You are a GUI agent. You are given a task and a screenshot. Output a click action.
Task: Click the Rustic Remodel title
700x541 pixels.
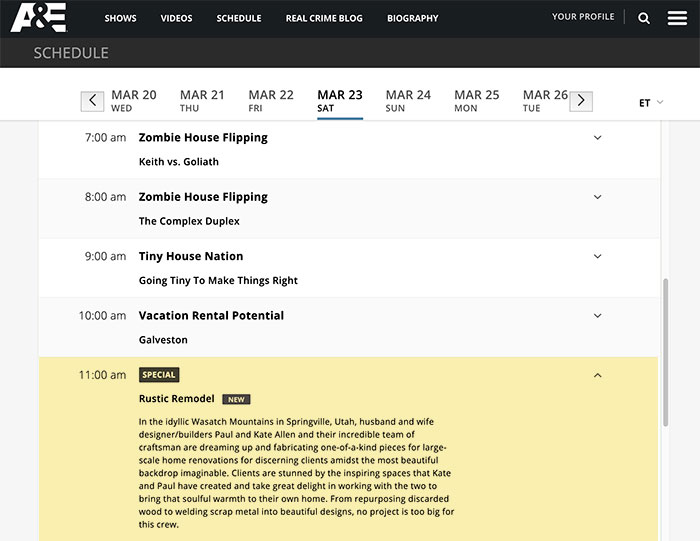[x=176, y=399]
